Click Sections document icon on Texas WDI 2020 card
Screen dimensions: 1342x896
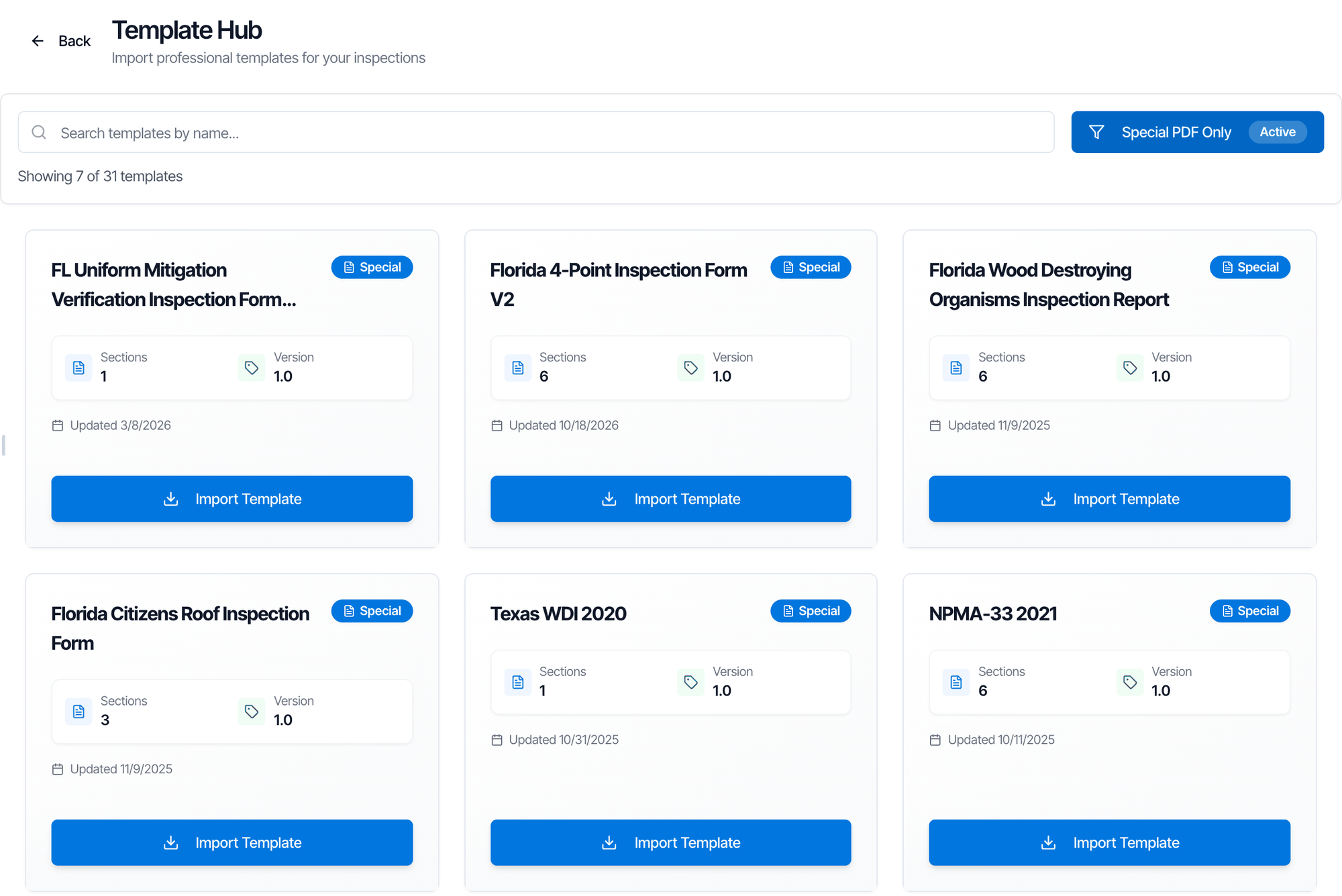(x=517, y=682)
